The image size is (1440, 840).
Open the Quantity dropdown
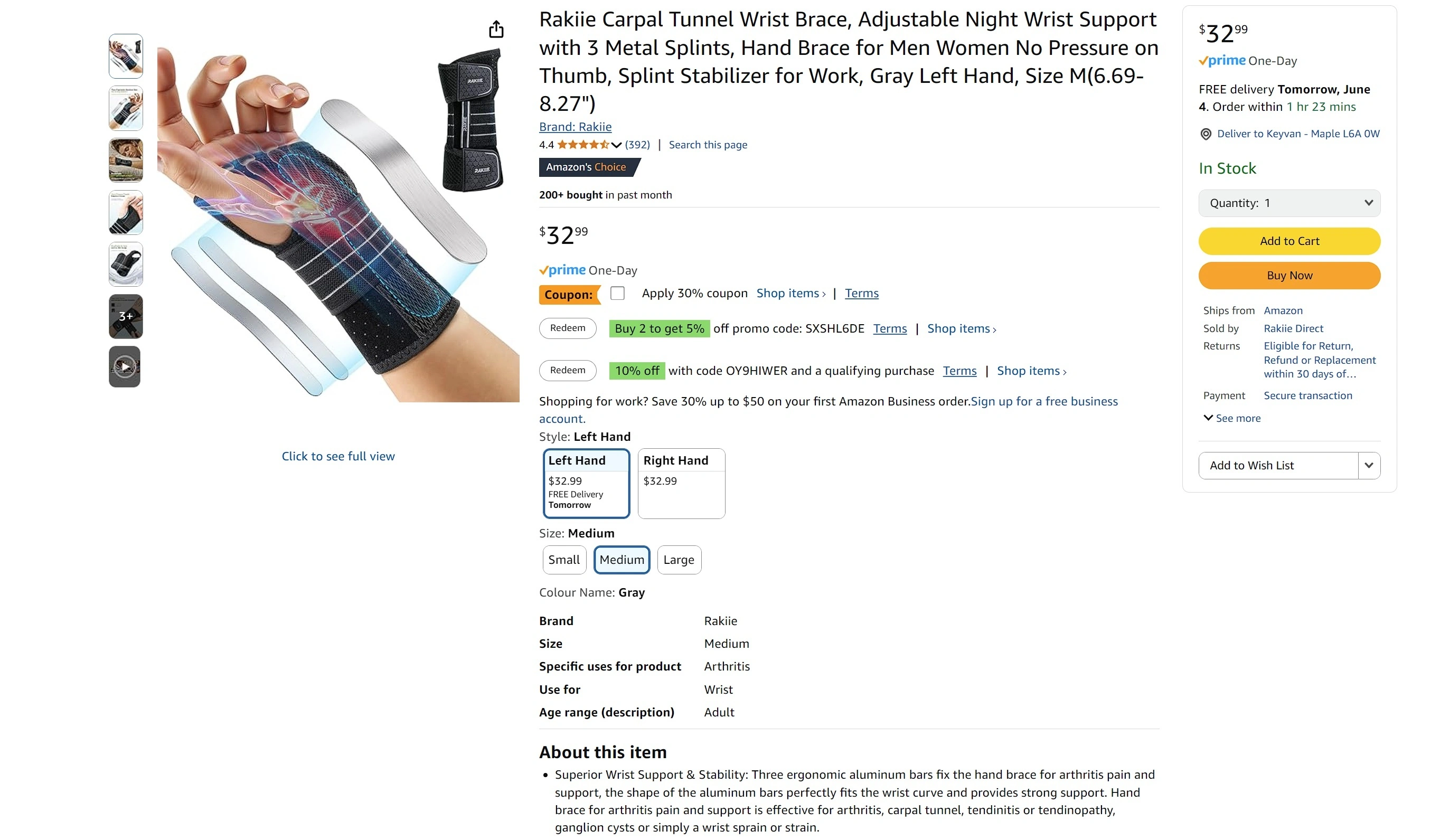coord(1289,203)
